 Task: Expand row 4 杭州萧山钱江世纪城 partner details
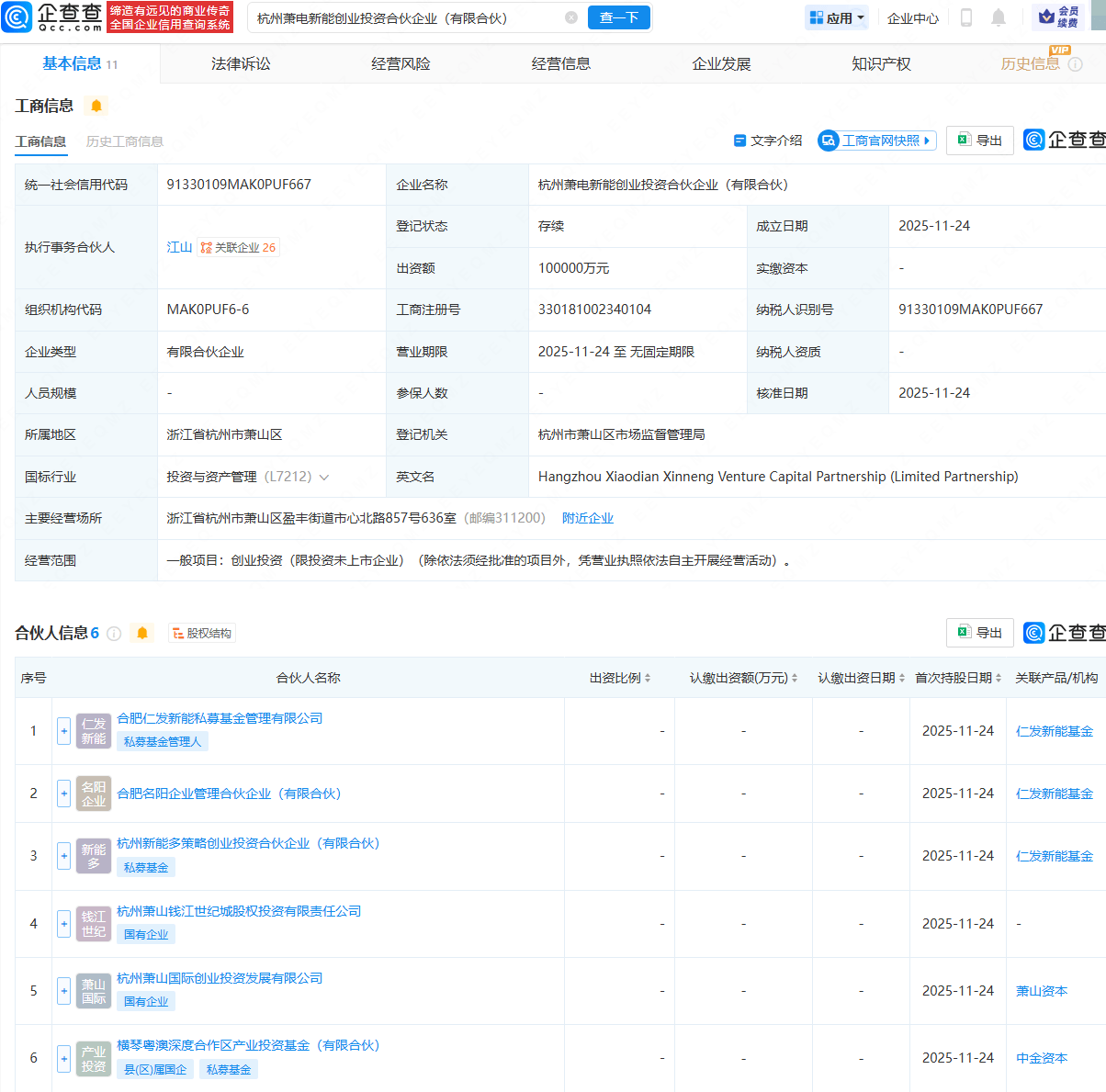63,924
